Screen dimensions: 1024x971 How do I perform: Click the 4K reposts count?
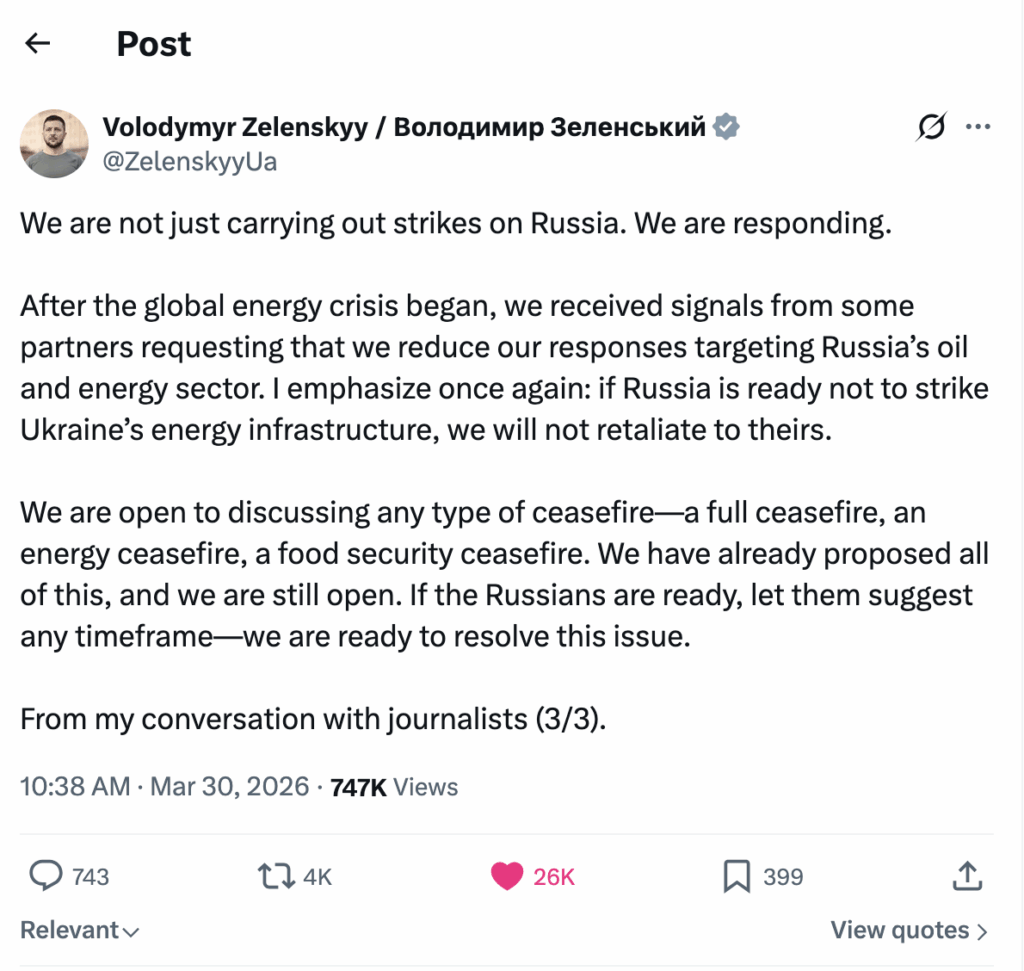(317, 876)
